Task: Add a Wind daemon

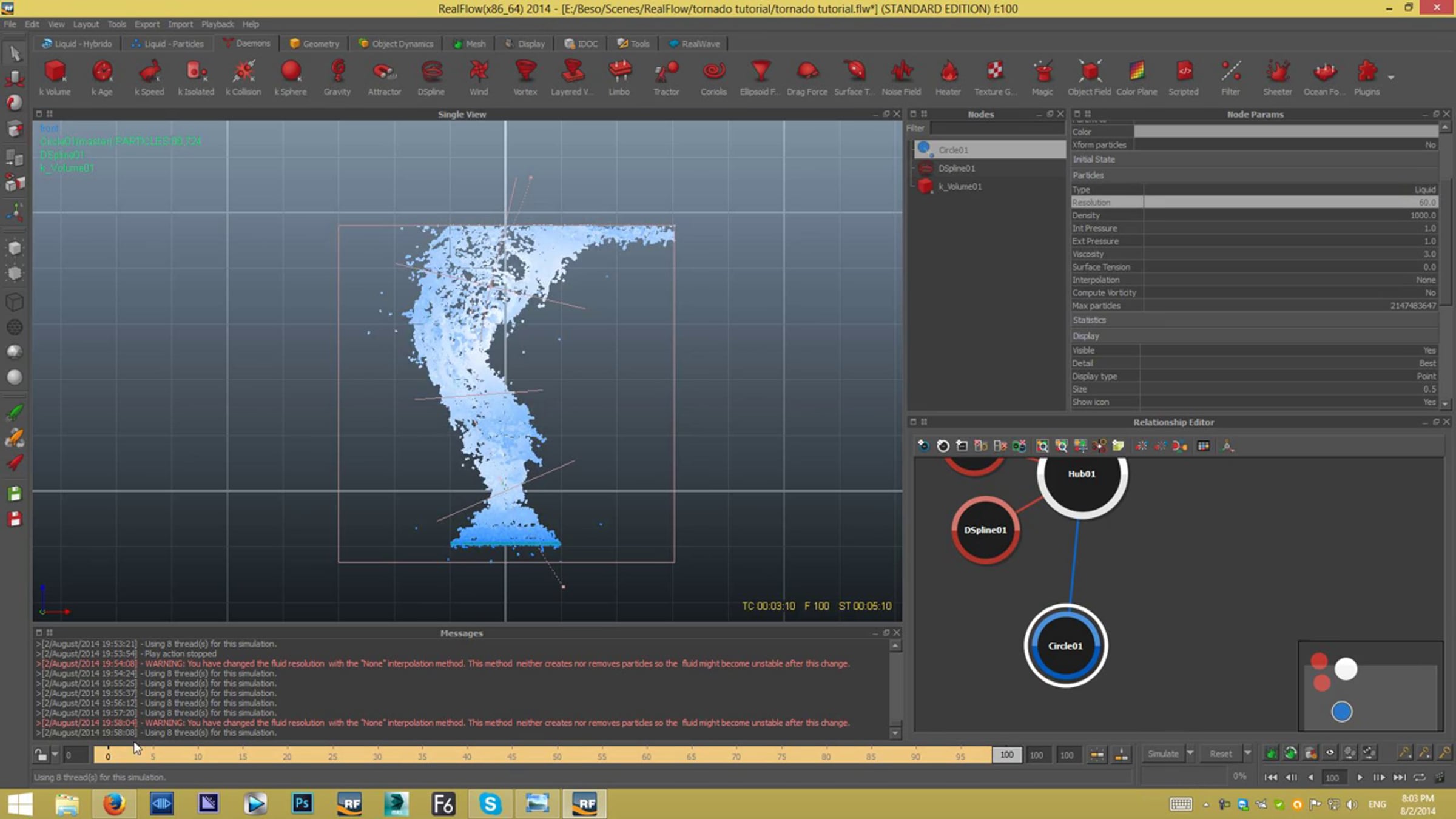Action: click(x=479, y=78)
